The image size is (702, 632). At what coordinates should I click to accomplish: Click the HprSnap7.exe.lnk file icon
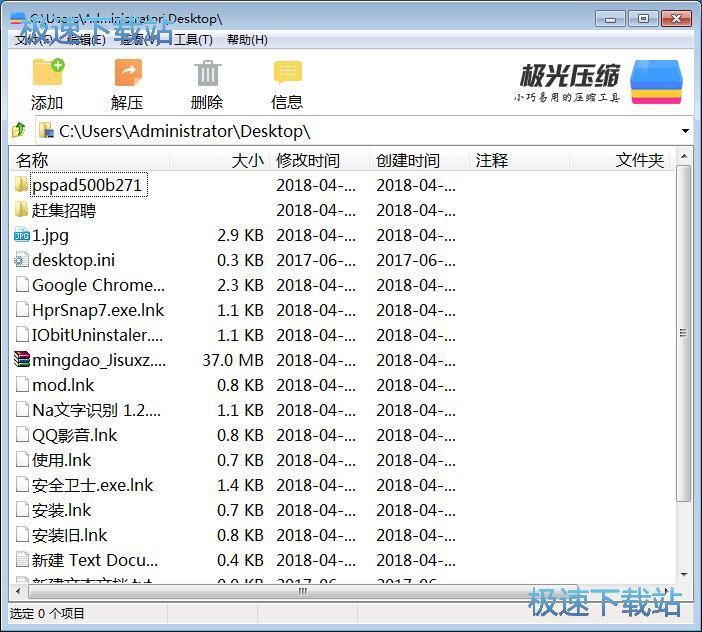[x=22, y=310]
